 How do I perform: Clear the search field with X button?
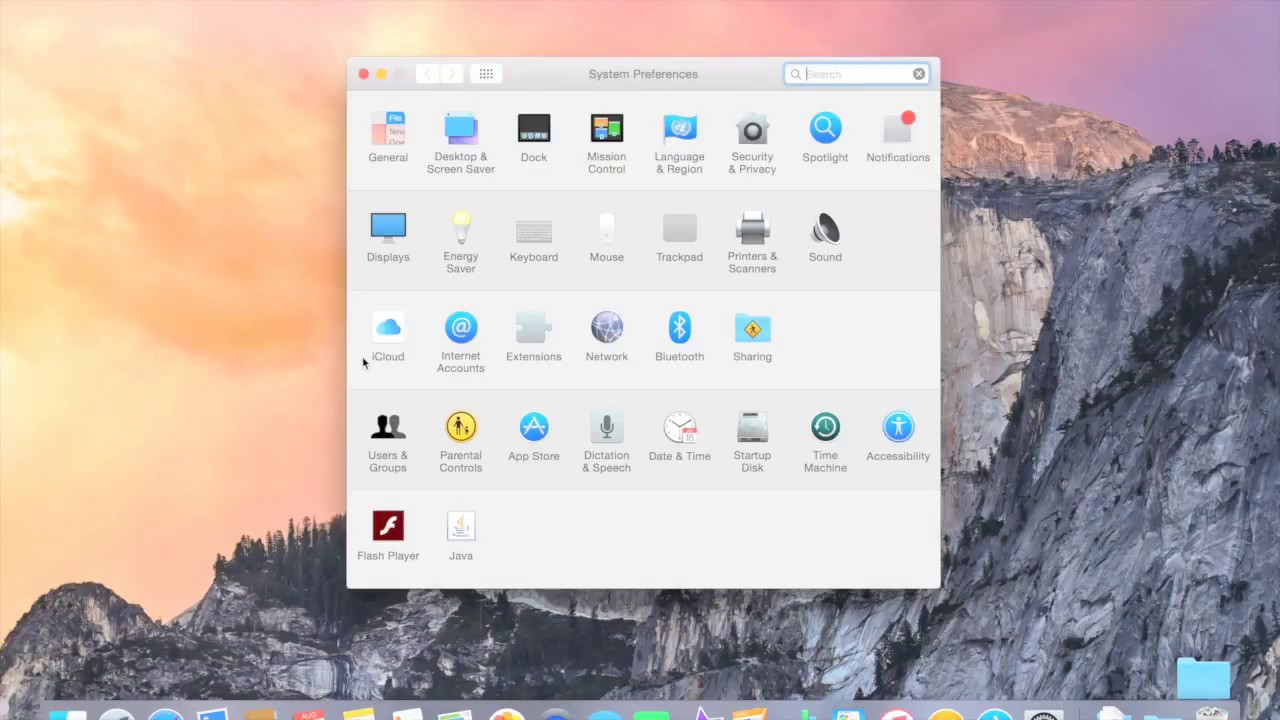tap(919, 74)
